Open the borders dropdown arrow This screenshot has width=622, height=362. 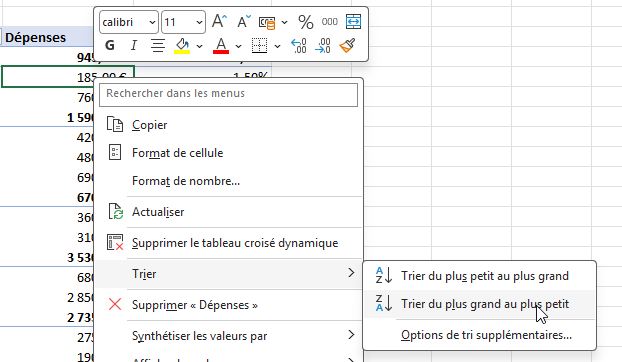pos(277,46)
